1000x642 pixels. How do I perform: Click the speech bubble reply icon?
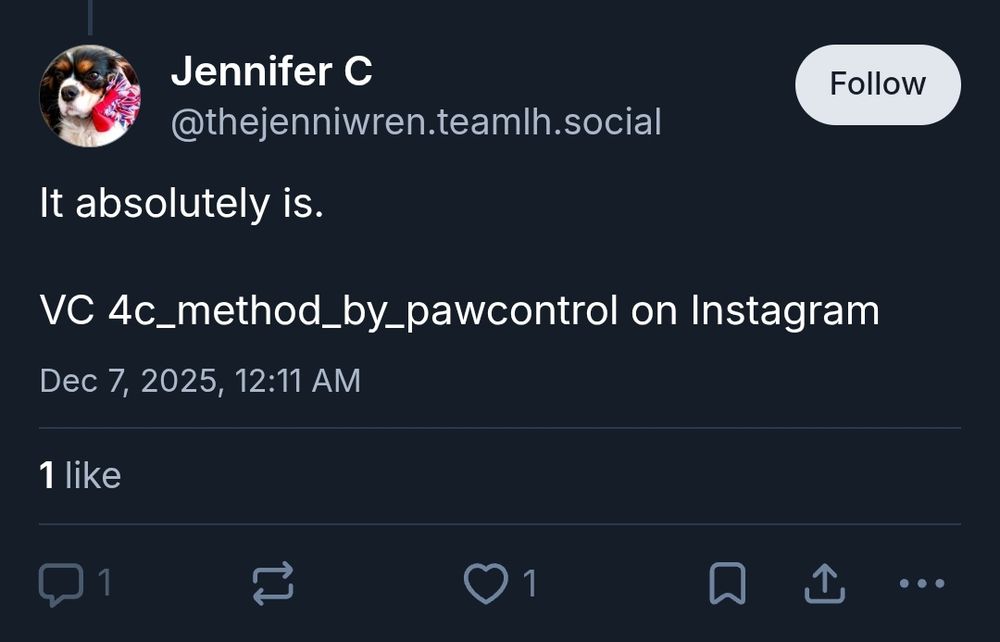tap(60, 580)
